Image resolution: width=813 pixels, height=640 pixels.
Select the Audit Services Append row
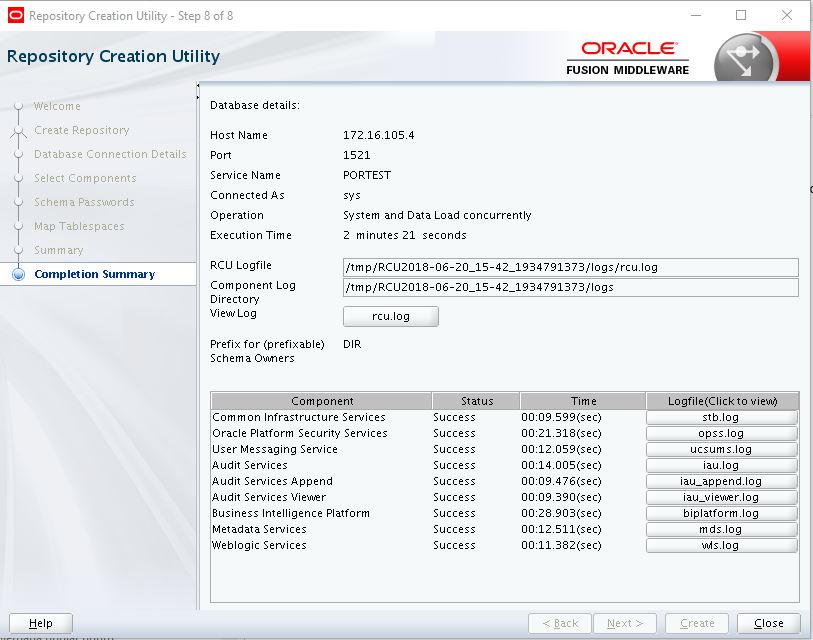tap(505, 481)
